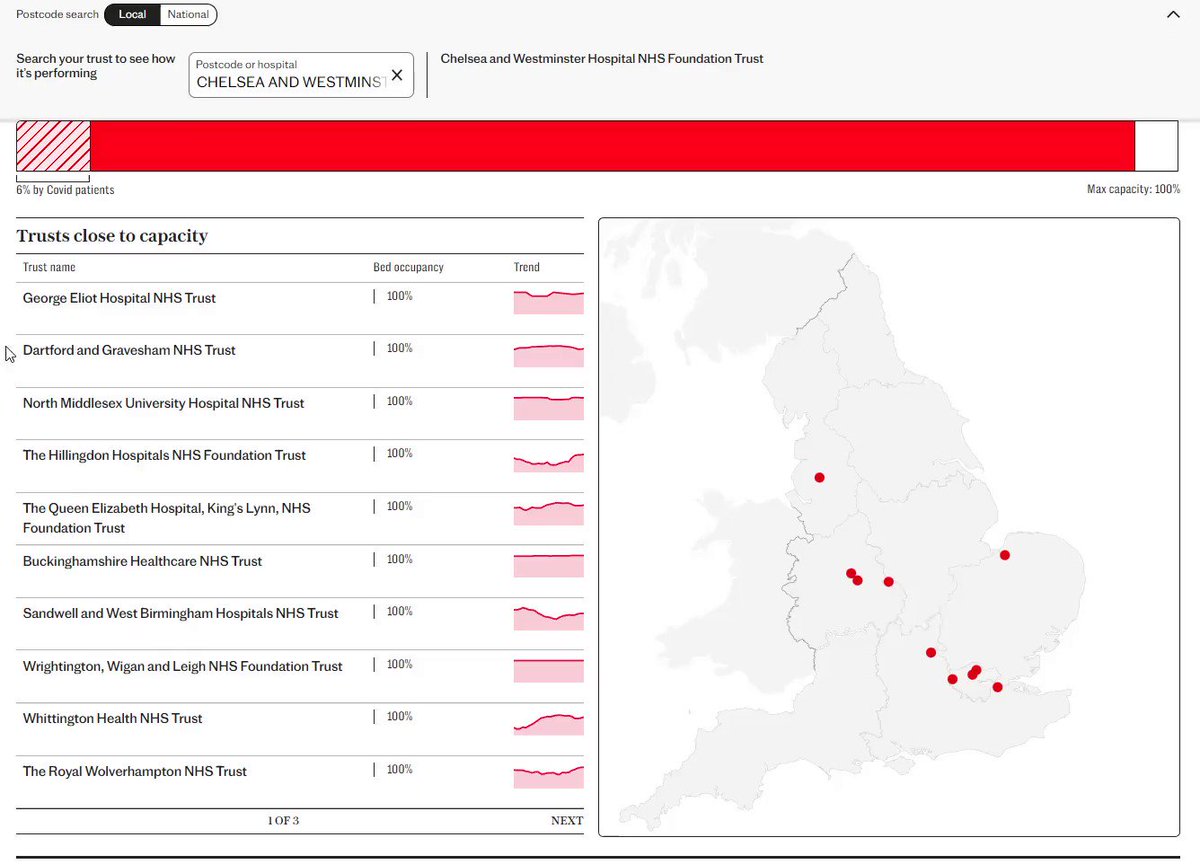Click the Trend column header

[527, 267]
